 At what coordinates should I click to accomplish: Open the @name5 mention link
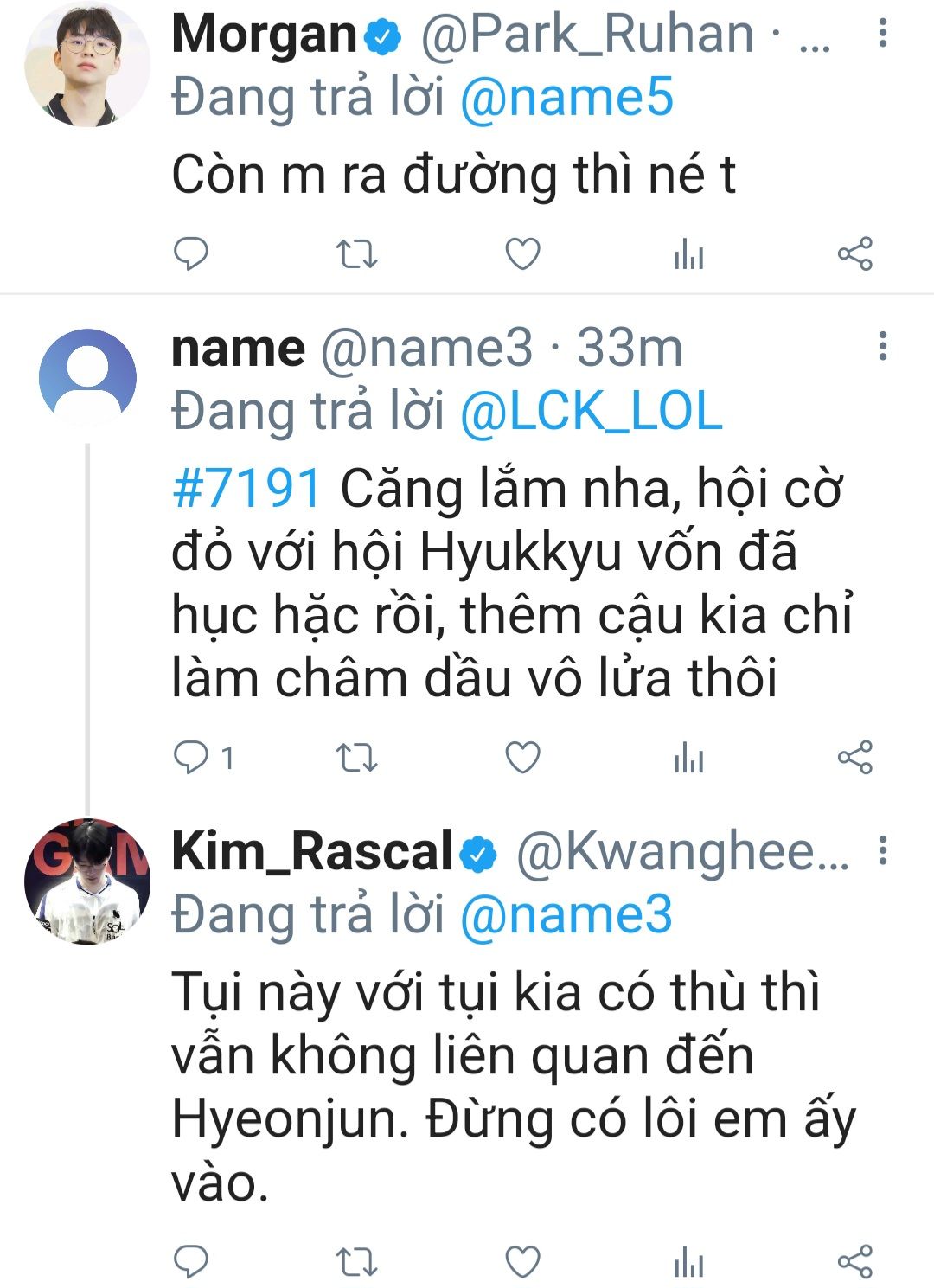566,98
